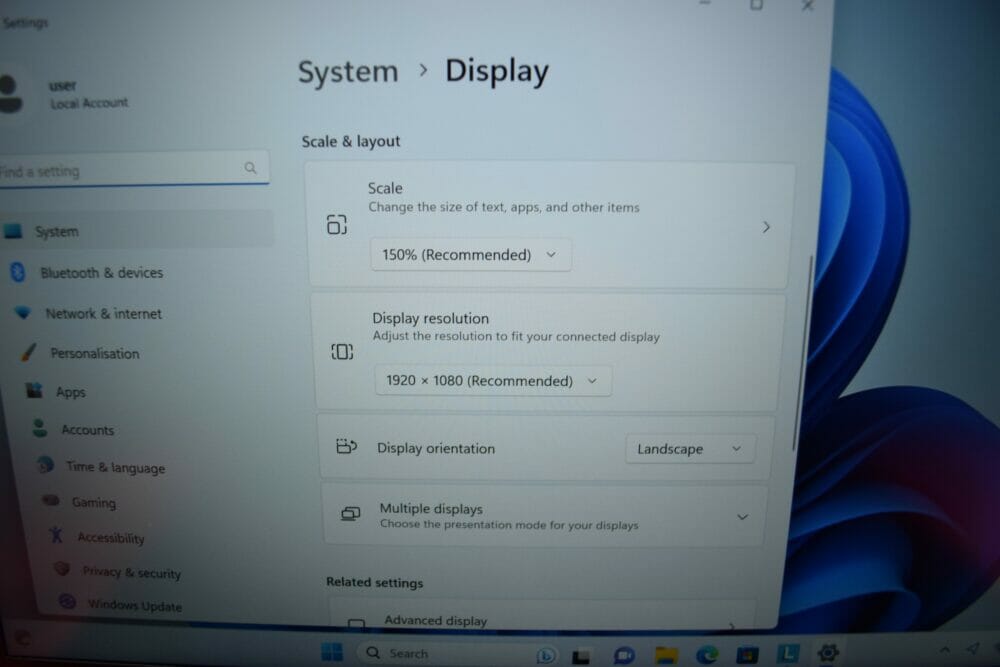The width and height of the screenshot is (1000, 667).
Task: Click the Display orientation icon
Action: [x=346, y=446]
